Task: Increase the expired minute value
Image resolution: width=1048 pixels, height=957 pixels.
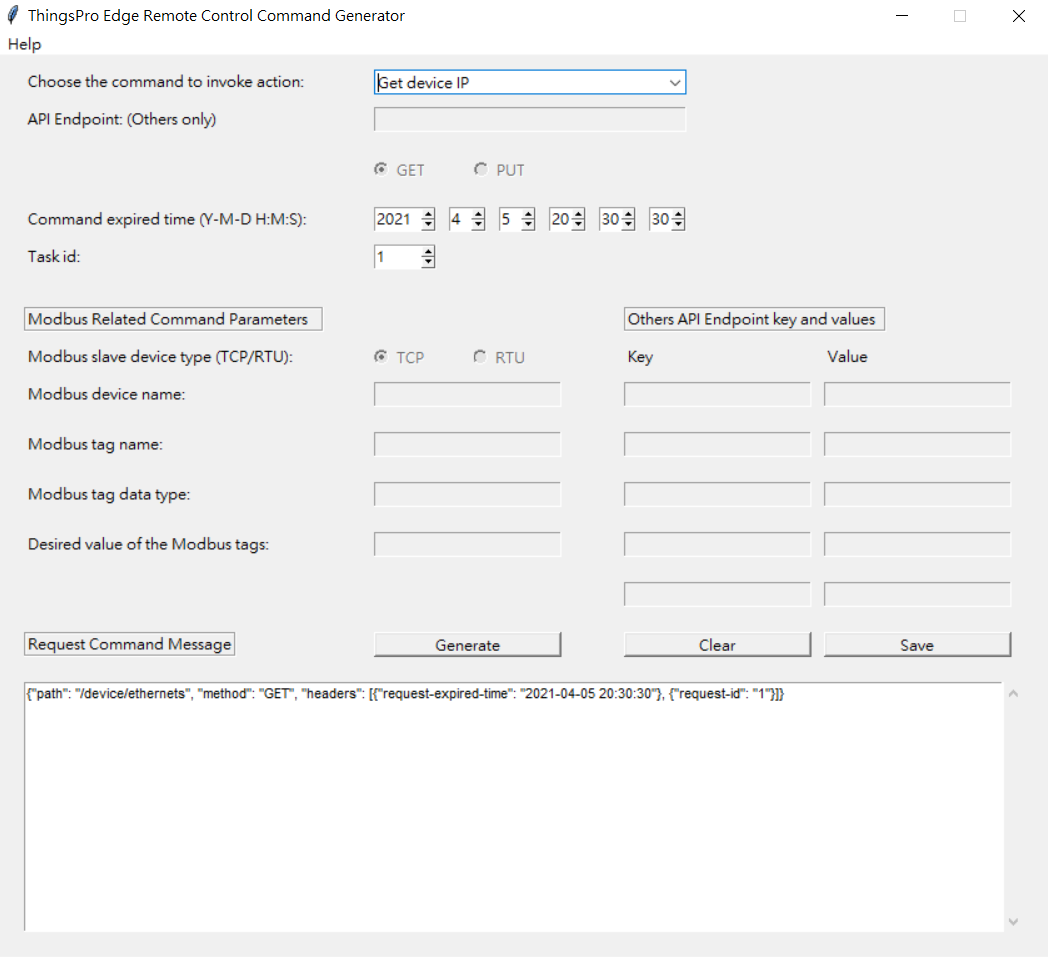Action: click(x=628, y=214)
